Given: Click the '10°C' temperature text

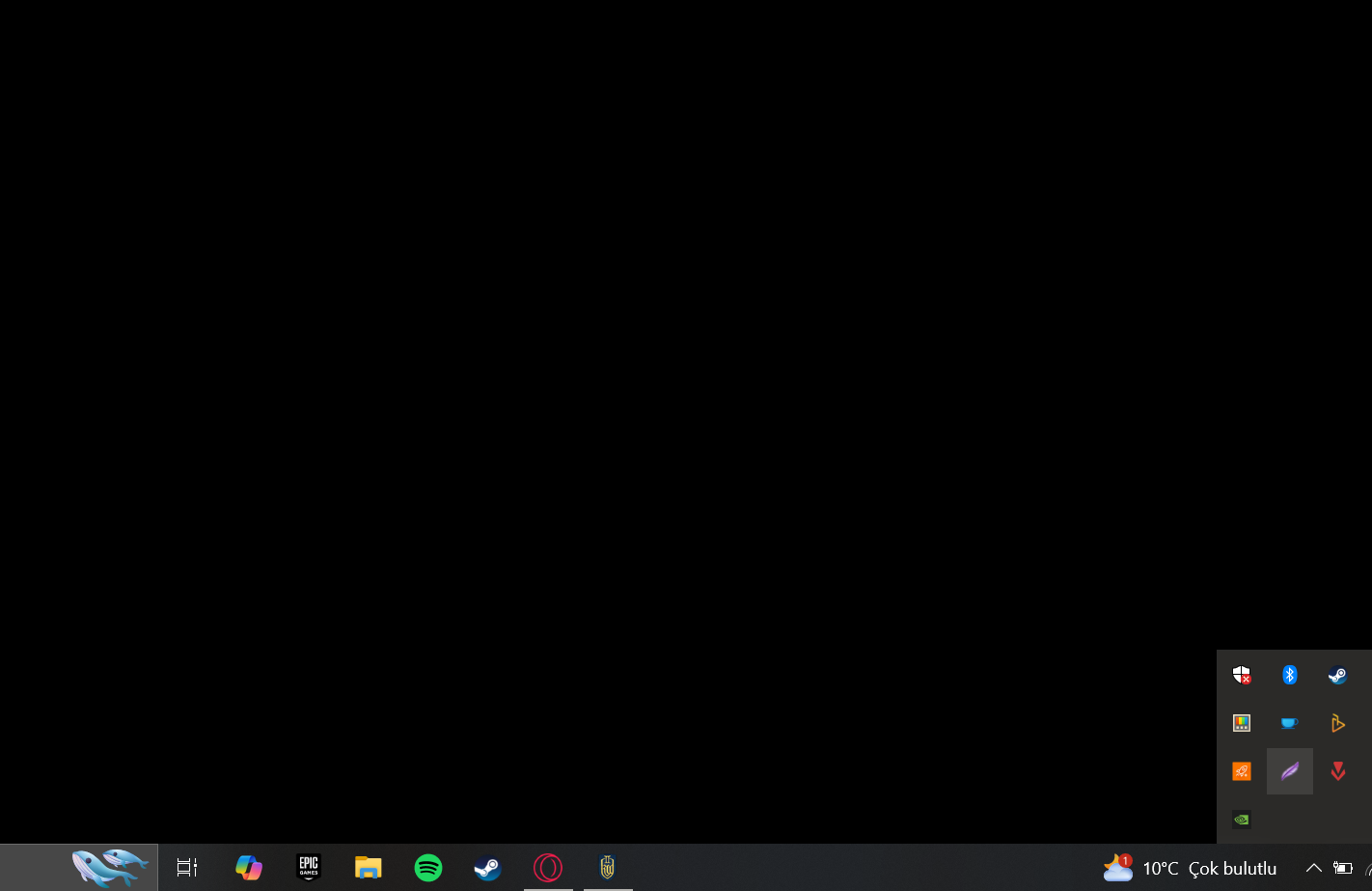Looking at the screenshot, I should coord(1161,868).
